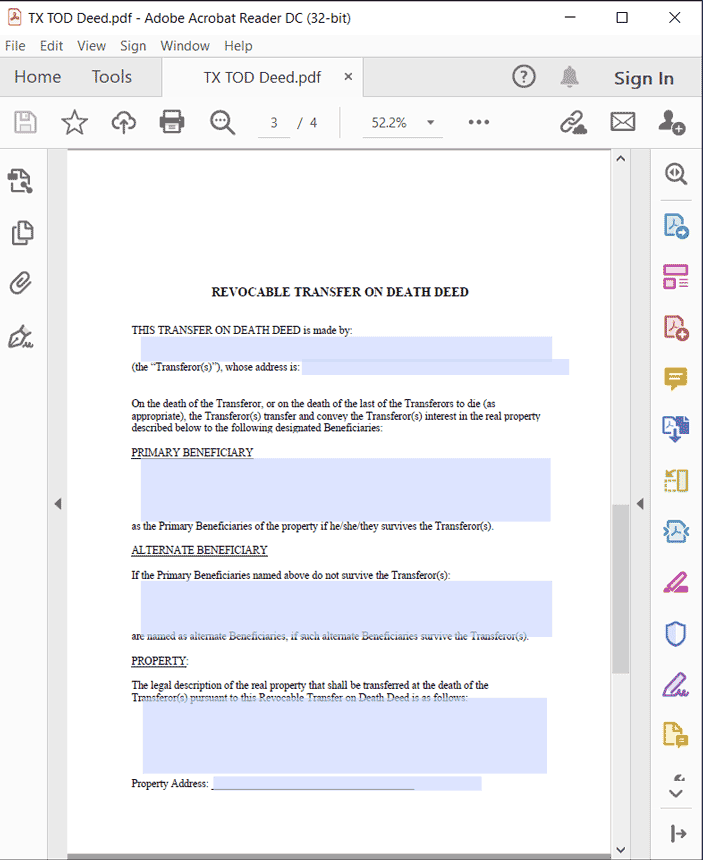The image size is (703, 860).
Task: Collapse the right tools pane arrow
Action: click(640, 503)
